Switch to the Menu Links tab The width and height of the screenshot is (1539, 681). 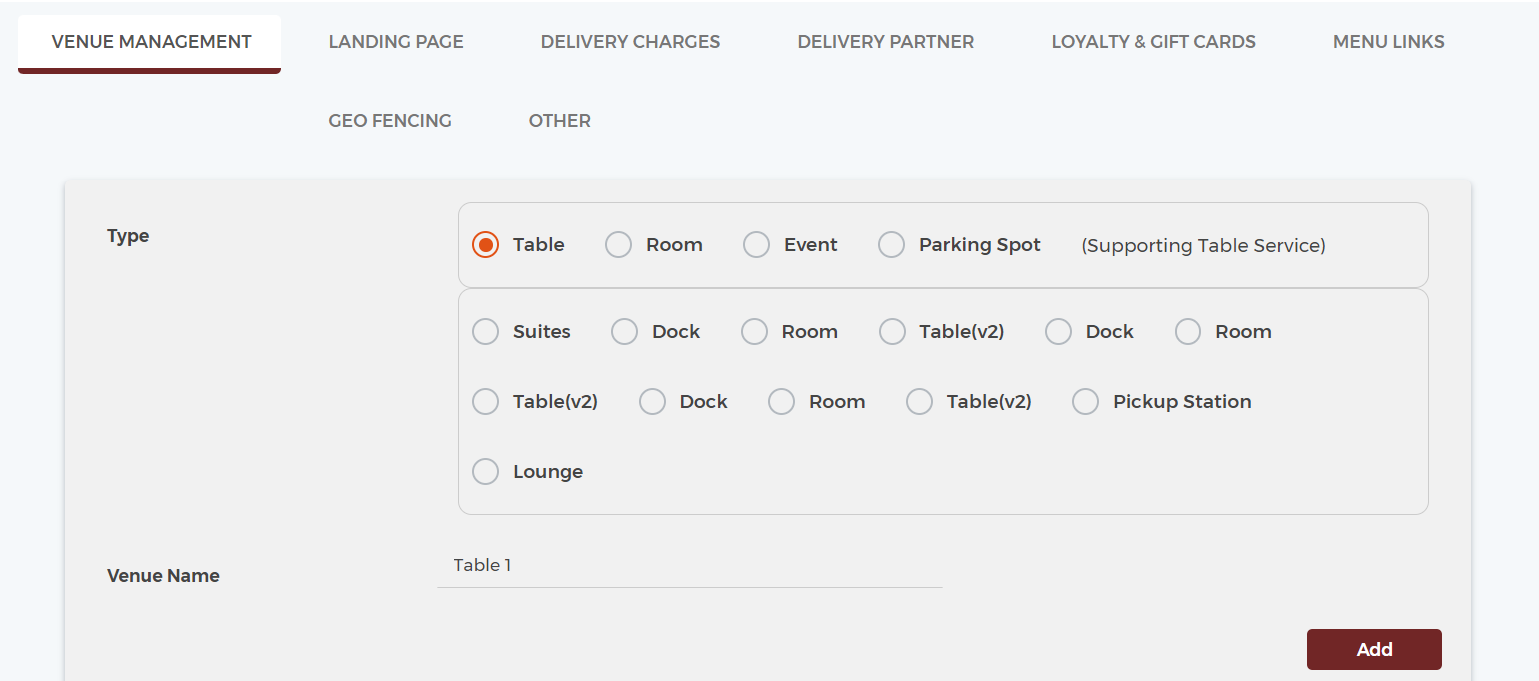(1388, 41)
